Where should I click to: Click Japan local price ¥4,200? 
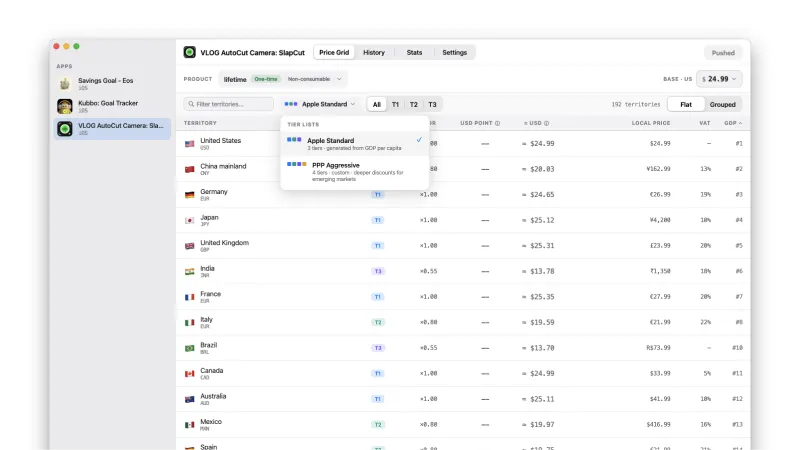[x=660, y=220]
